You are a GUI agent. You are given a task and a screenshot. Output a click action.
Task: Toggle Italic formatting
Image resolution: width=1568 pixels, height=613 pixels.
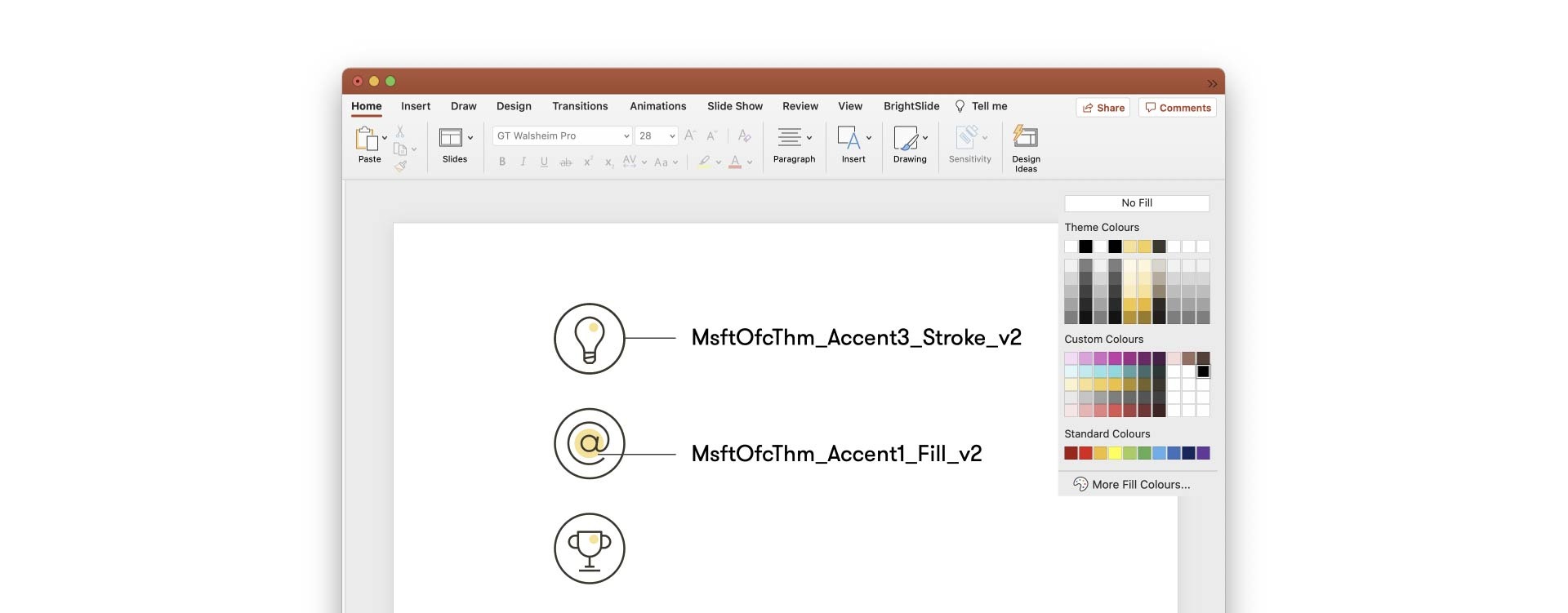[x=523, y=162]
